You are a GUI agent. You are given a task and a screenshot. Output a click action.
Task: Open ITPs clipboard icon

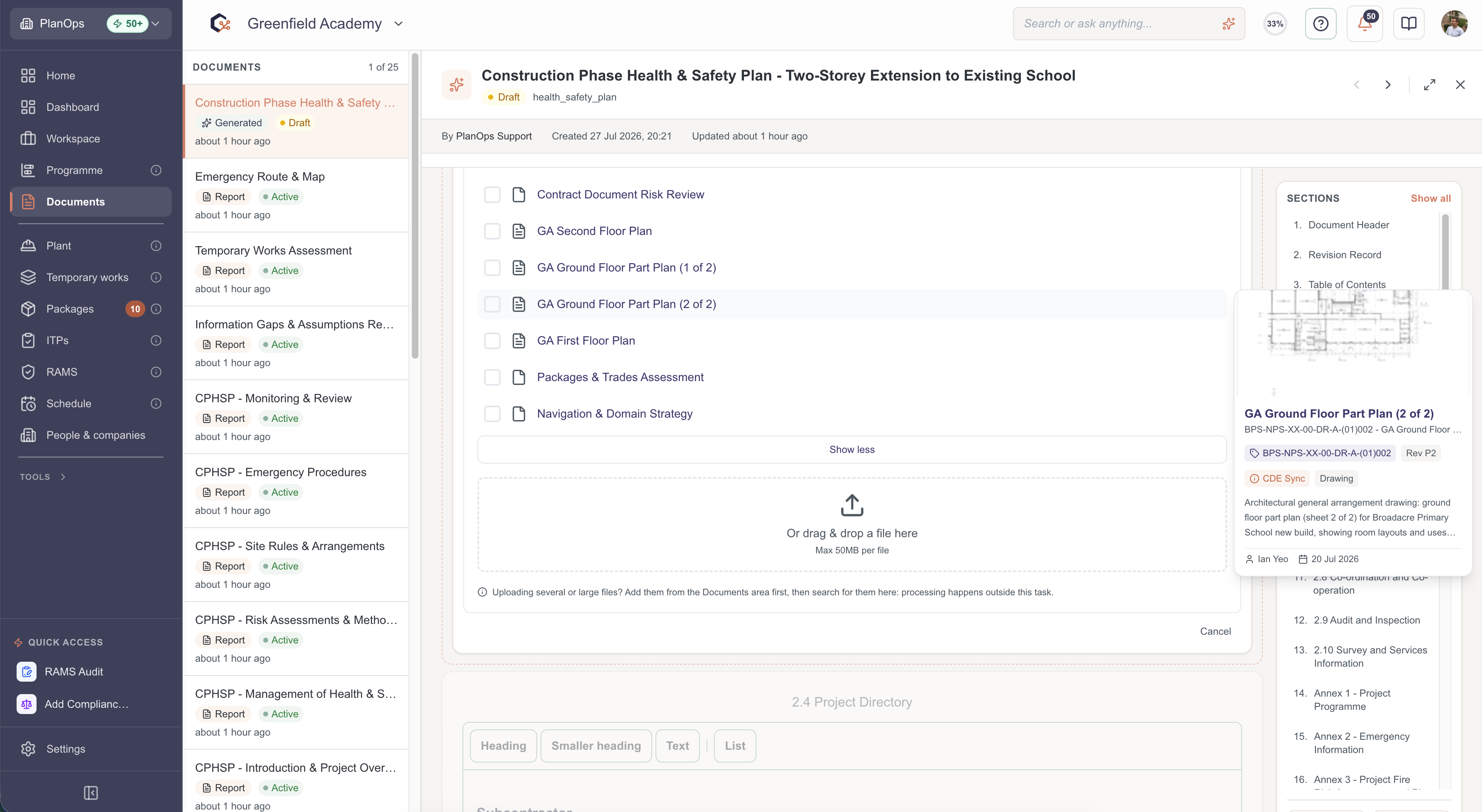(x=28, y=341)
